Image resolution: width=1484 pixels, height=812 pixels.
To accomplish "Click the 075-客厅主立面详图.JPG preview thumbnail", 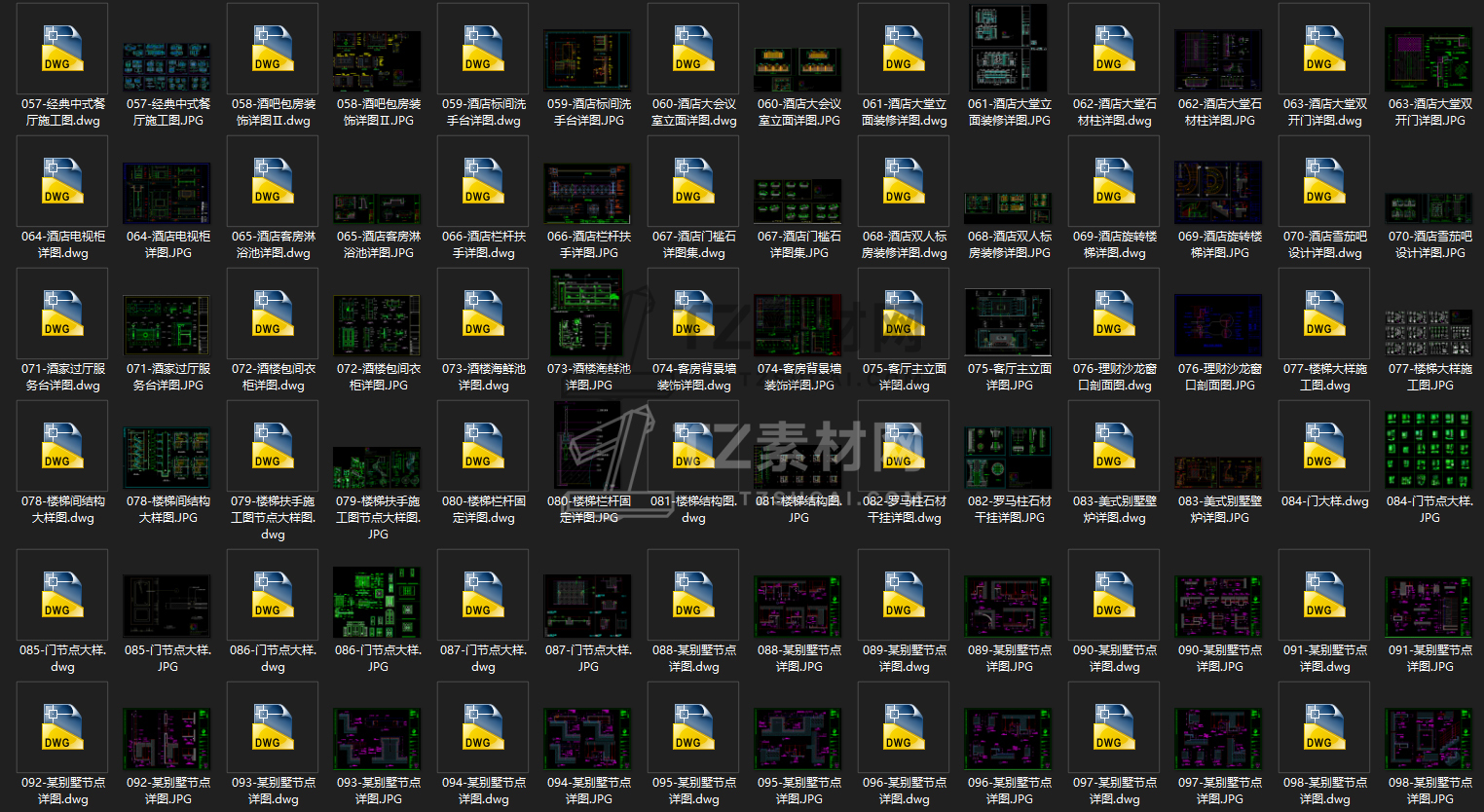I will coord(1009,322).
